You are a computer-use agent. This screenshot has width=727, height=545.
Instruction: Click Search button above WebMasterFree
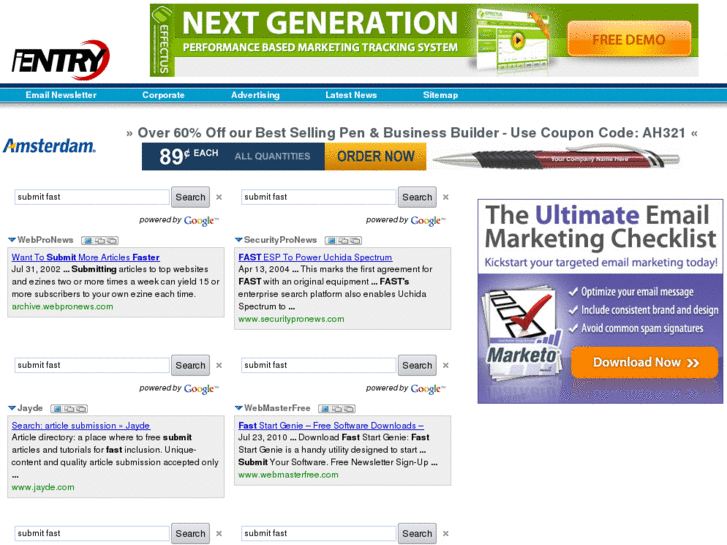coord(417,365)
